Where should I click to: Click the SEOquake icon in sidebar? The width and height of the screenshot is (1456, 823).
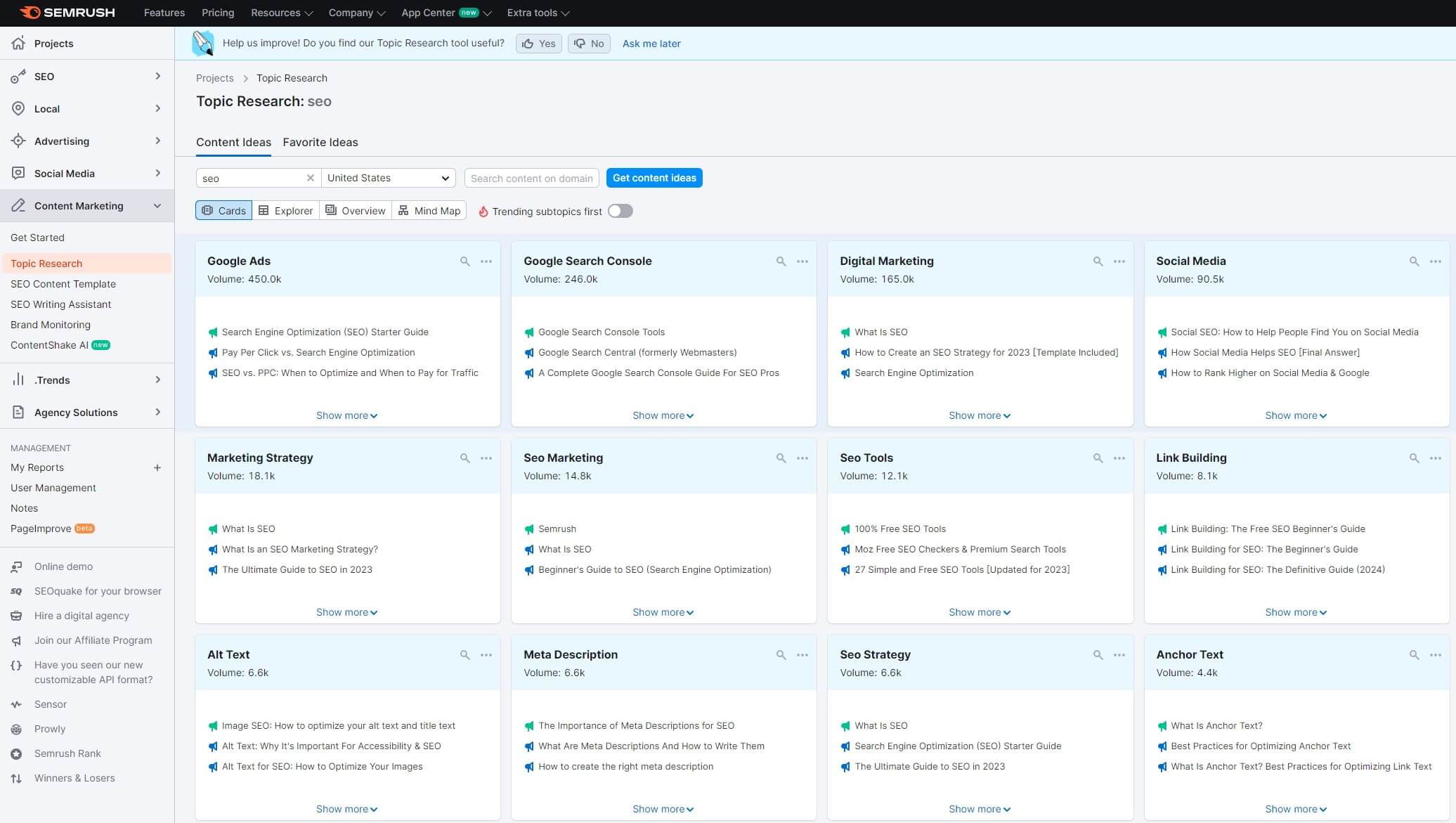pyautogui.click(x=16, y=591)
